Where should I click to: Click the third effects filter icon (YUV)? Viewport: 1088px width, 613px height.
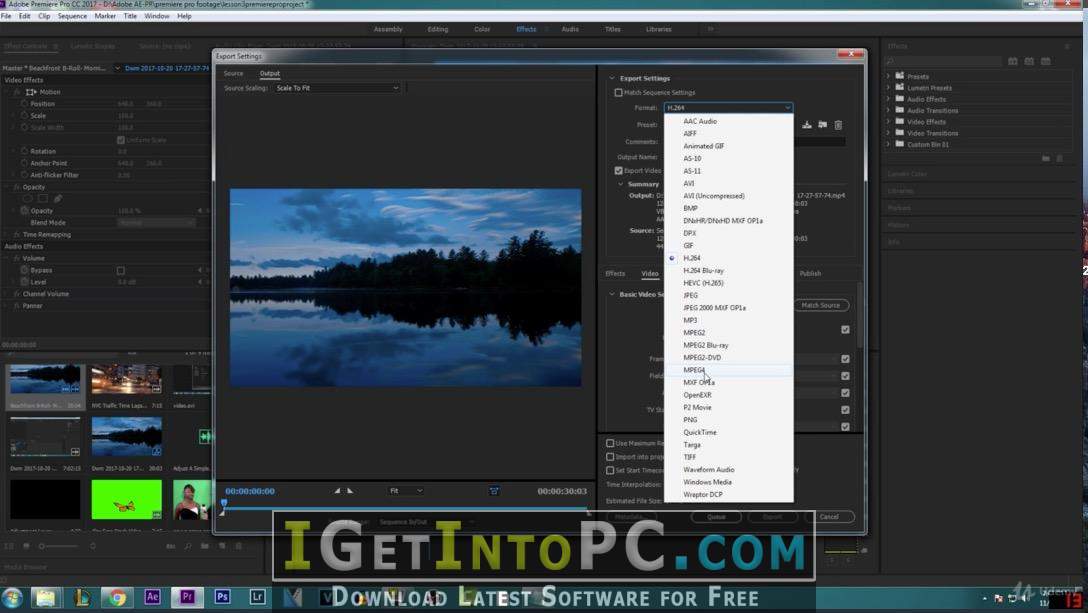(x=1046, y=61)
